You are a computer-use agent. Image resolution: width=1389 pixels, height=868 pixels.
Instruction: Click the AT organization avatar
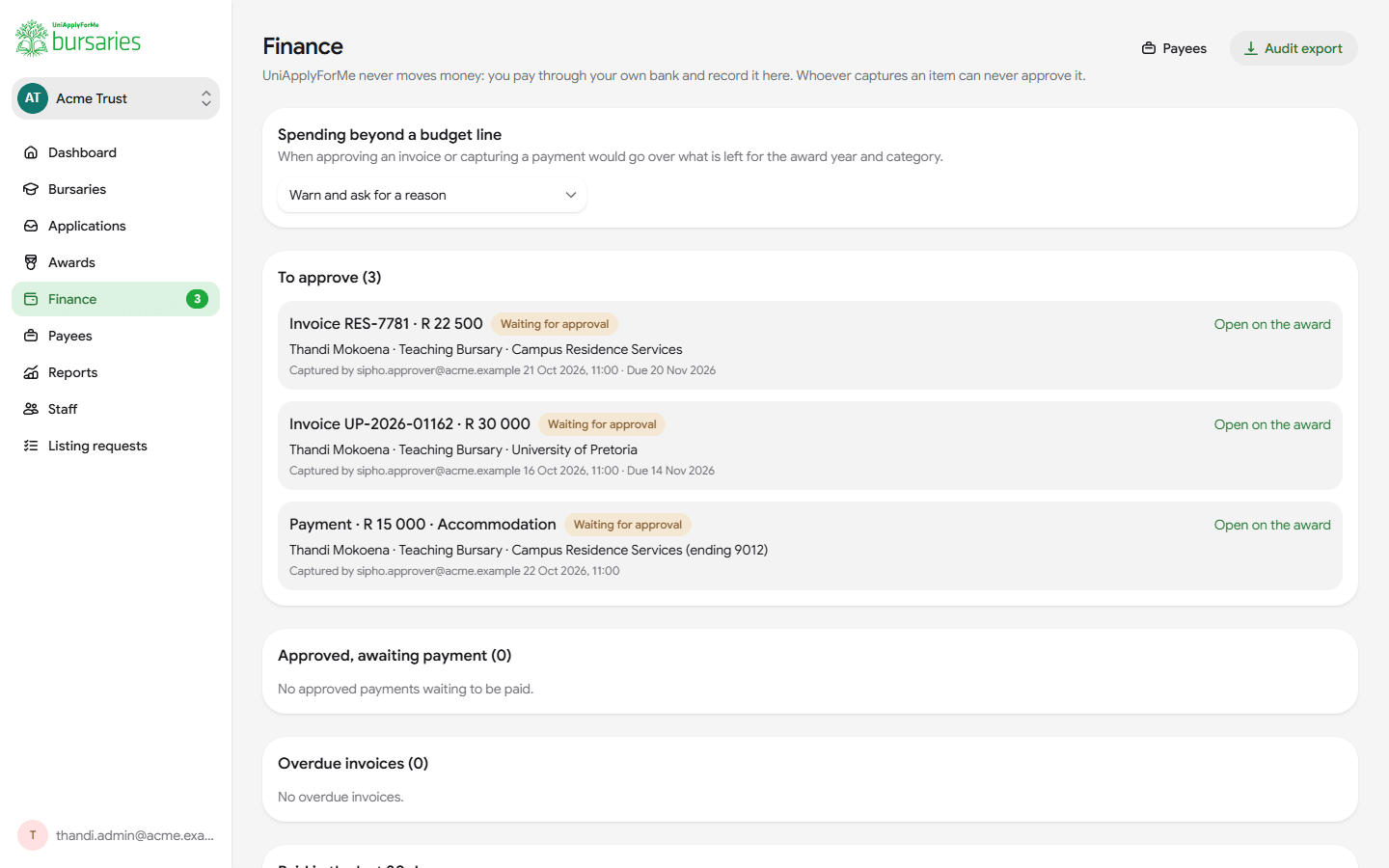(x=33, y=98)
